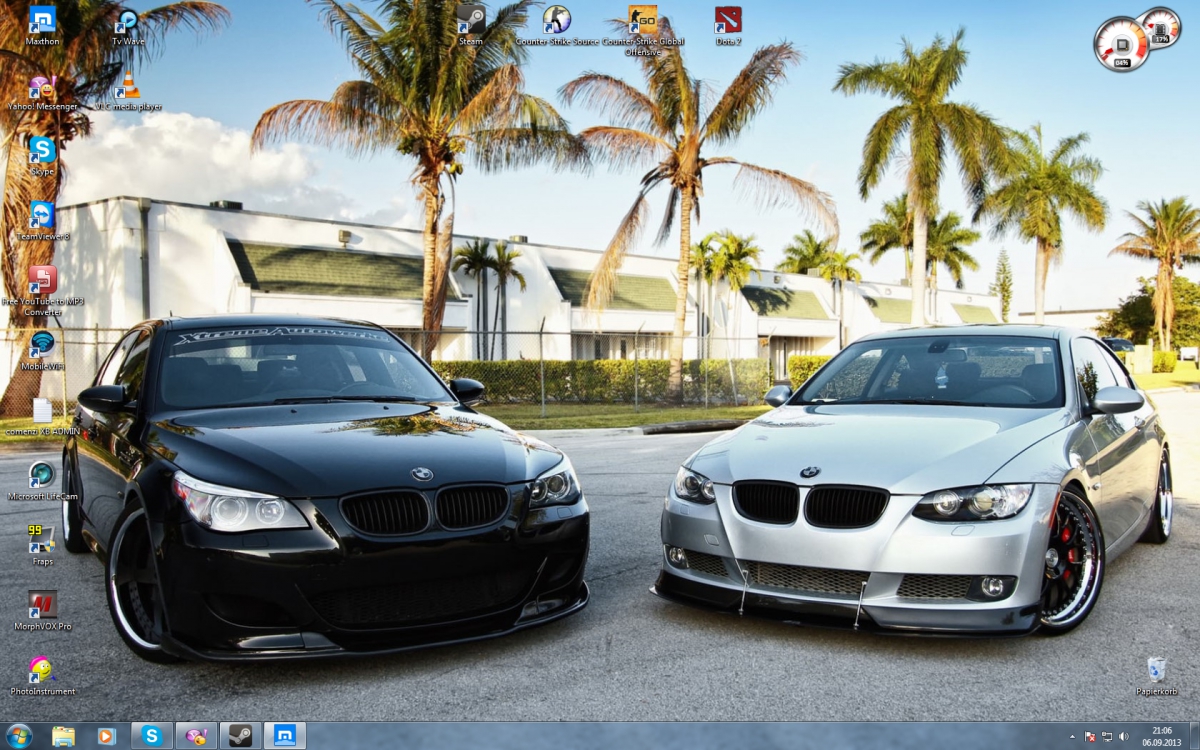Select the Yahoo! Messenger desktop icon
This screenshot has height=750, width=1200.
coord(42,92)
